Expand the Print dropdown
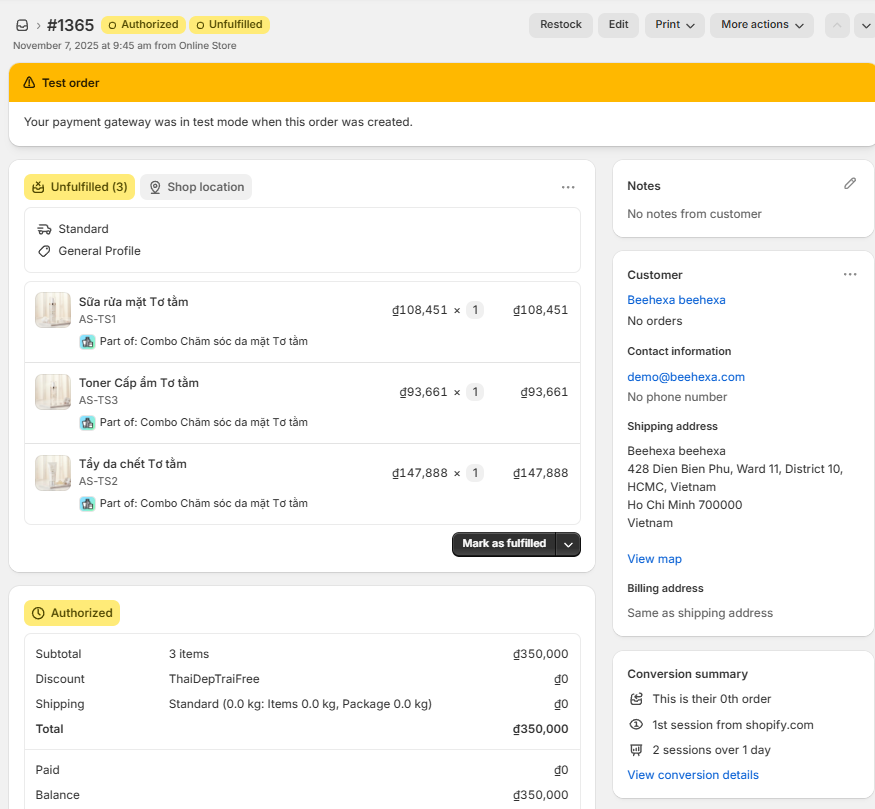This screenshot has height=809, width=875. (x=674, y=25)
